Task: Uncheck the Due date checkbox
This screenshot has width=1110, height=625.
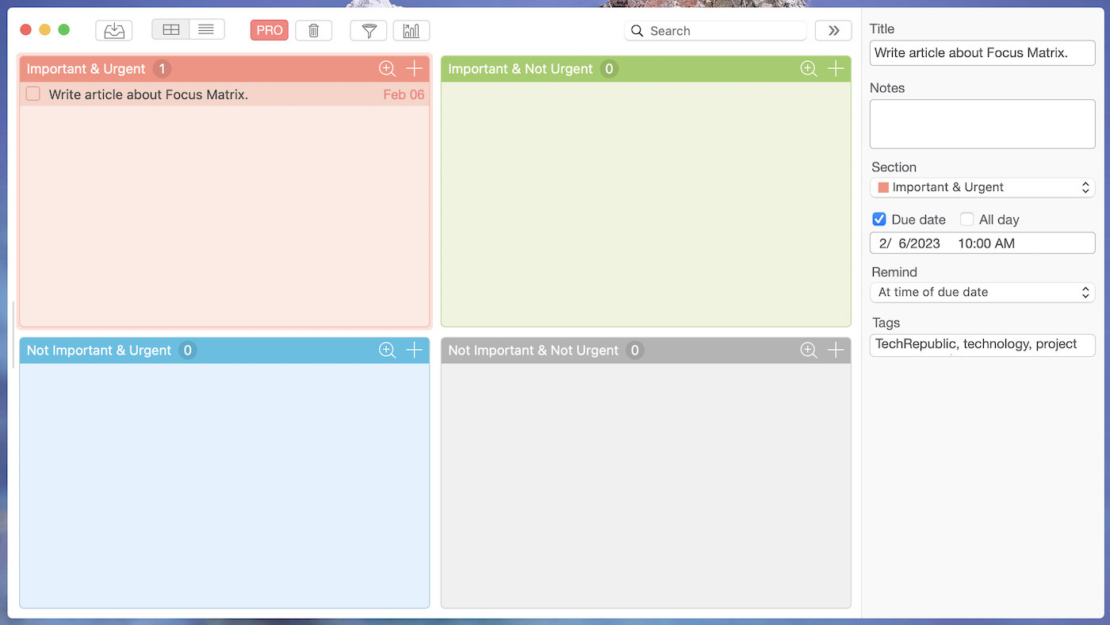Action: [879, 219]
